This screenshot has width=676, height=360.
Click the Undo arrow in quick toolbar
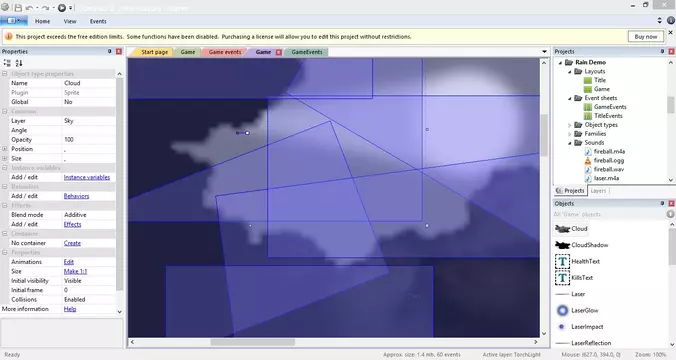point(29,8)
